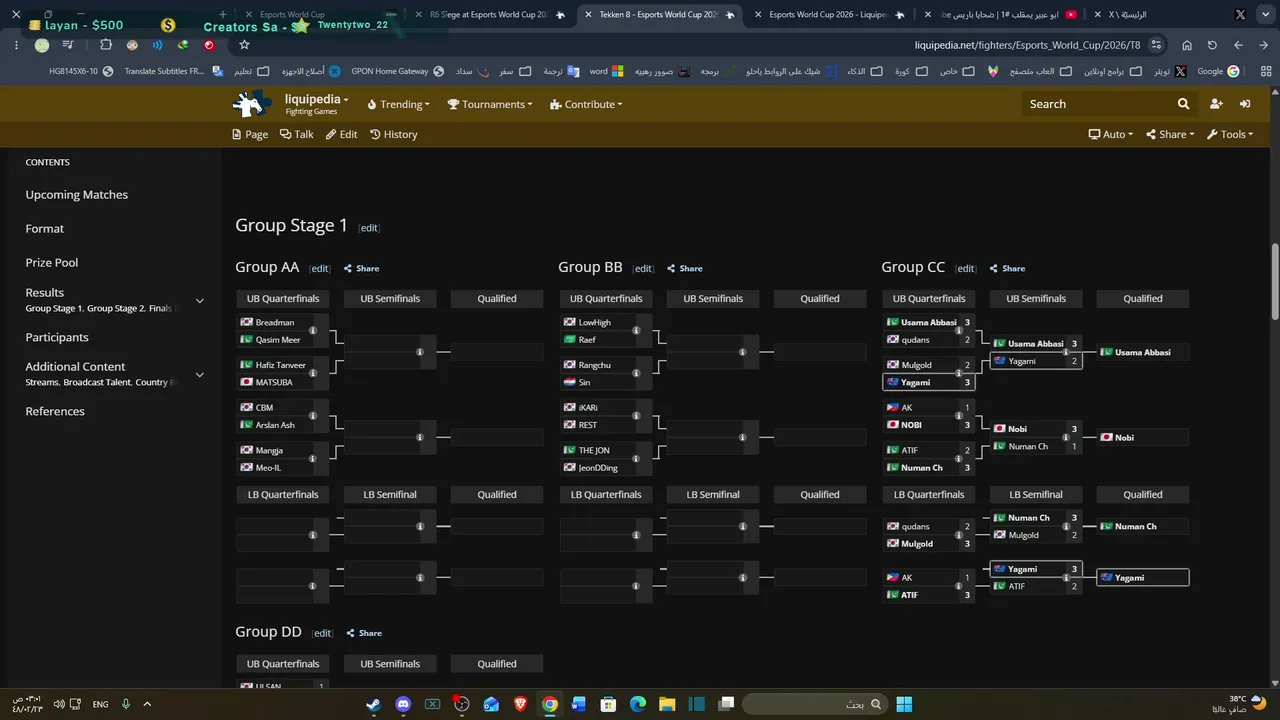The height and width of the screenshot is (720, 1280).
Task: Open the match info icon for Usama Abbasi vs qudans
Action: (x=959, y=331)
